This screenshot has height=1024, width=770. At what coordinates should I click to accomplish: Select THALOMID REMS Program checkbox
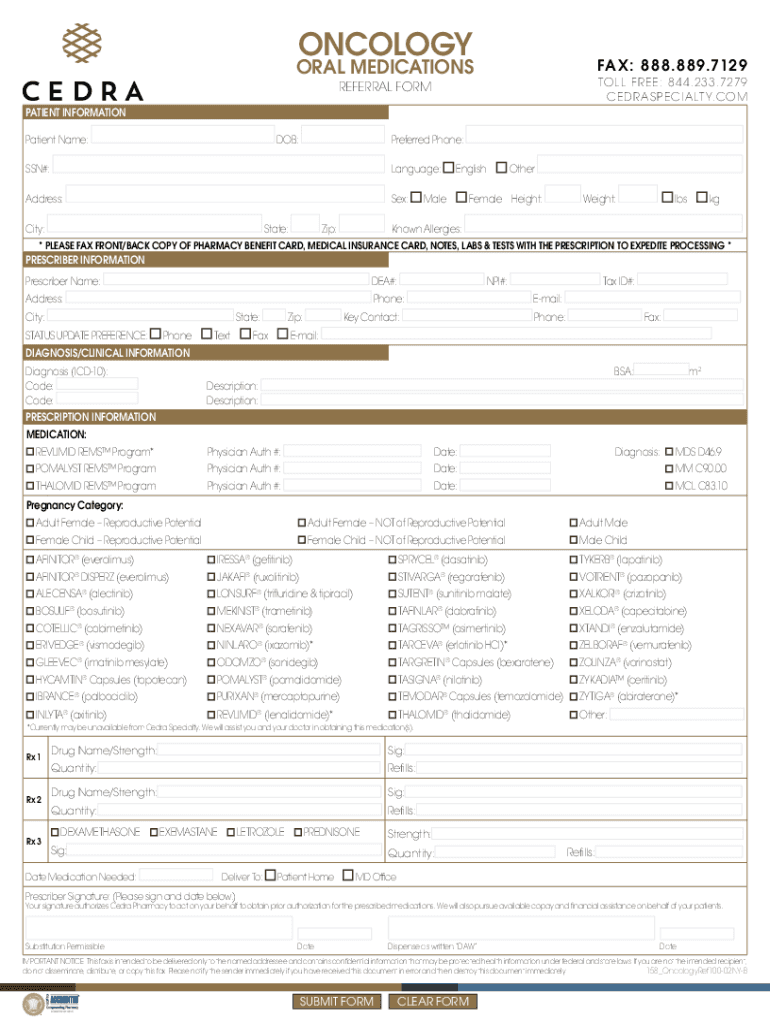click(x=30, y=486)
